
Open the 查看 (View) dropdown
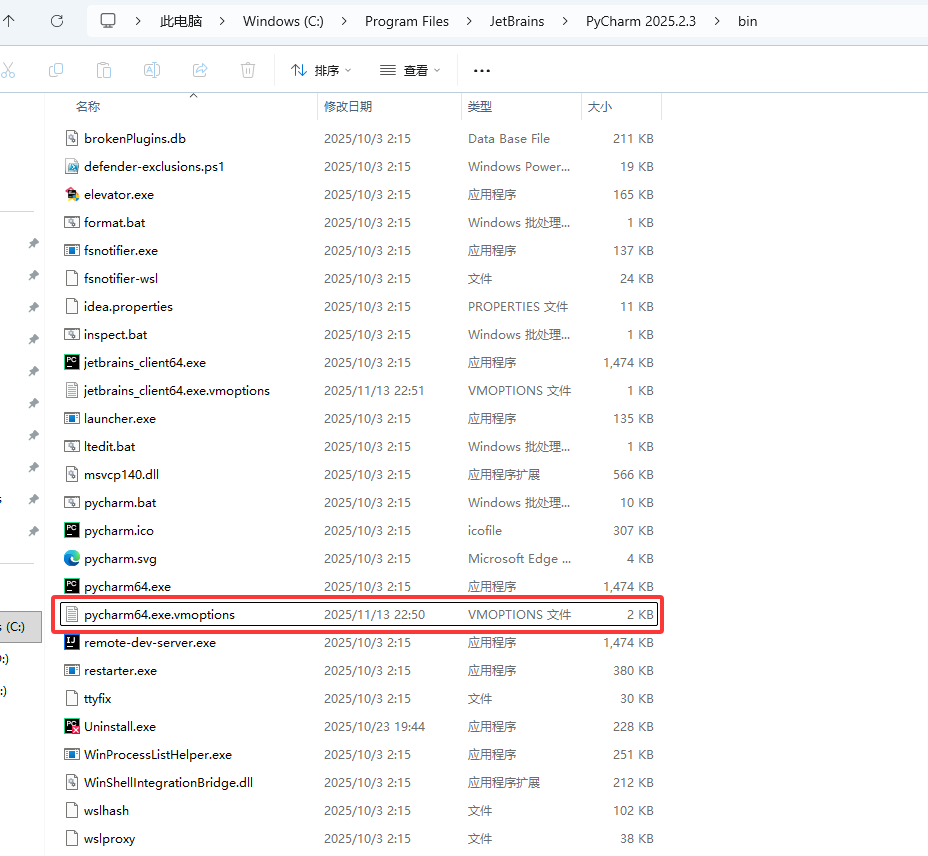tap(410, 70)
